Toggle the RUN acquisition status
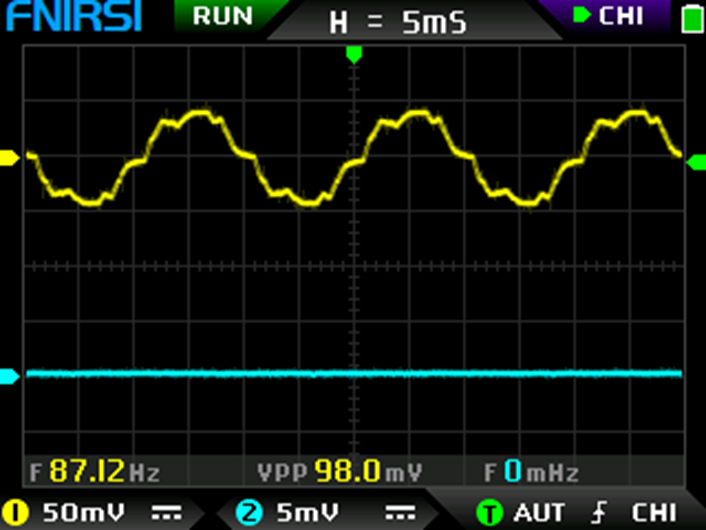This screenshot has width=706, height=530. point(223,16)
